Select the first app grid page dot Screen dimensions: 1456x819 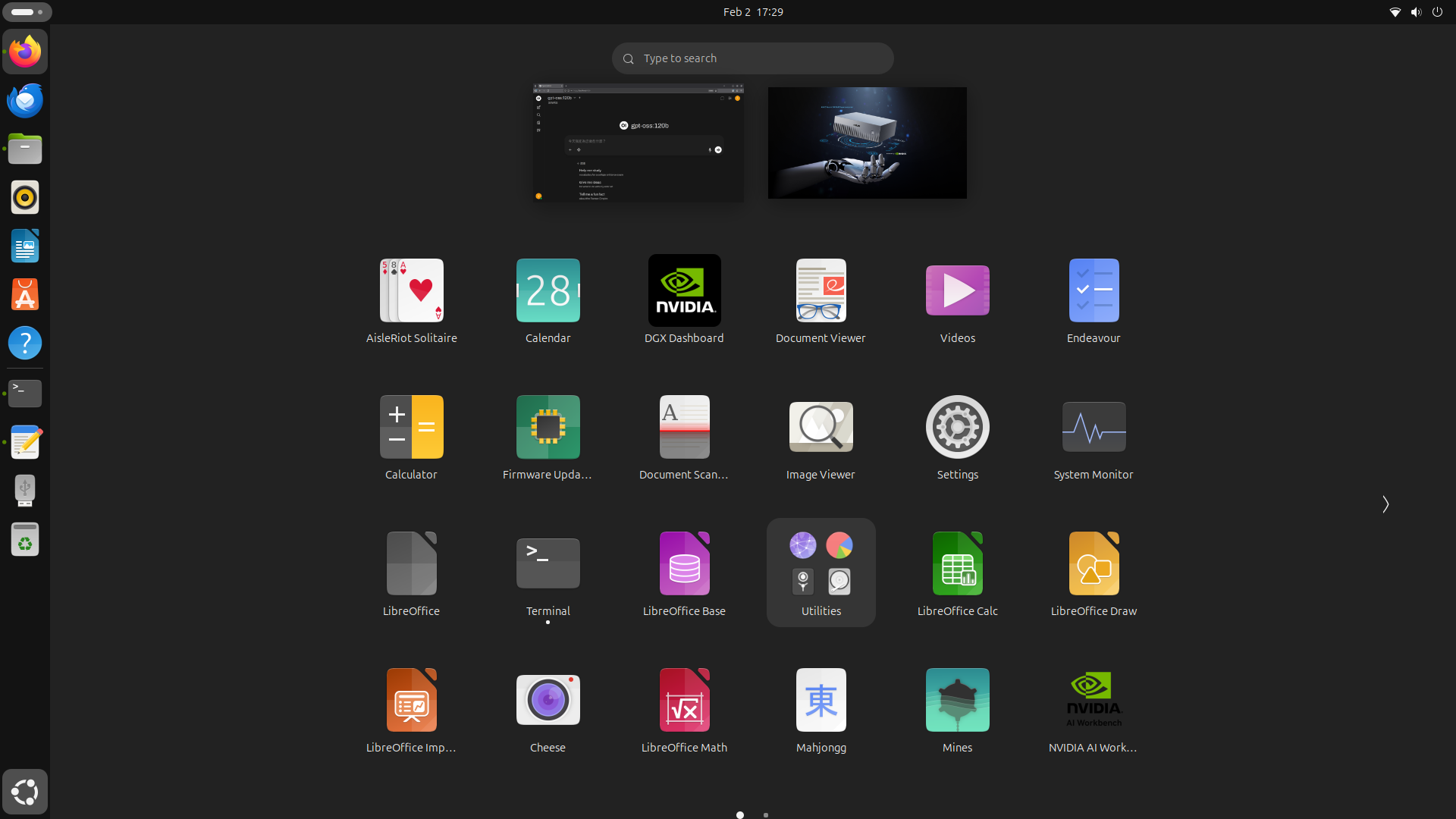tap(740, 815)
